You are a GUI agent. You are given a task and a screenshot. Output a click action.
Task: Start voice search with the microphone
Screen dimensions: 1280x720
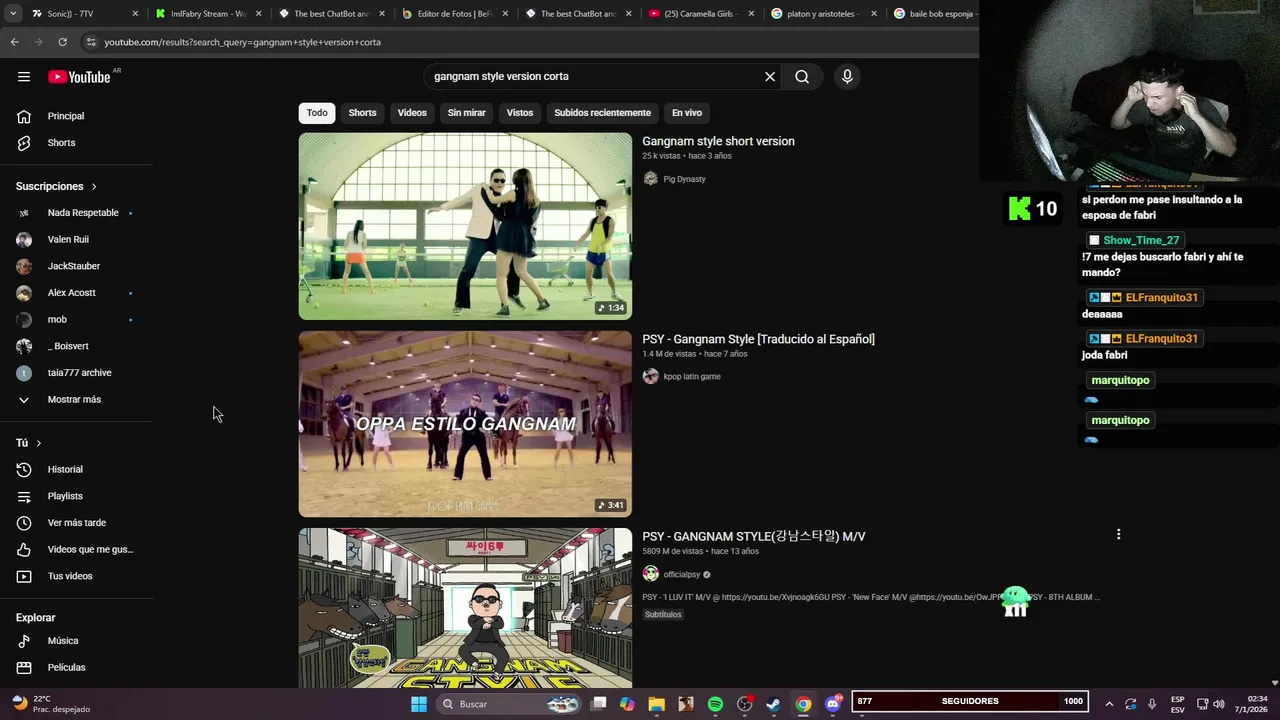(x=847, y=77)
